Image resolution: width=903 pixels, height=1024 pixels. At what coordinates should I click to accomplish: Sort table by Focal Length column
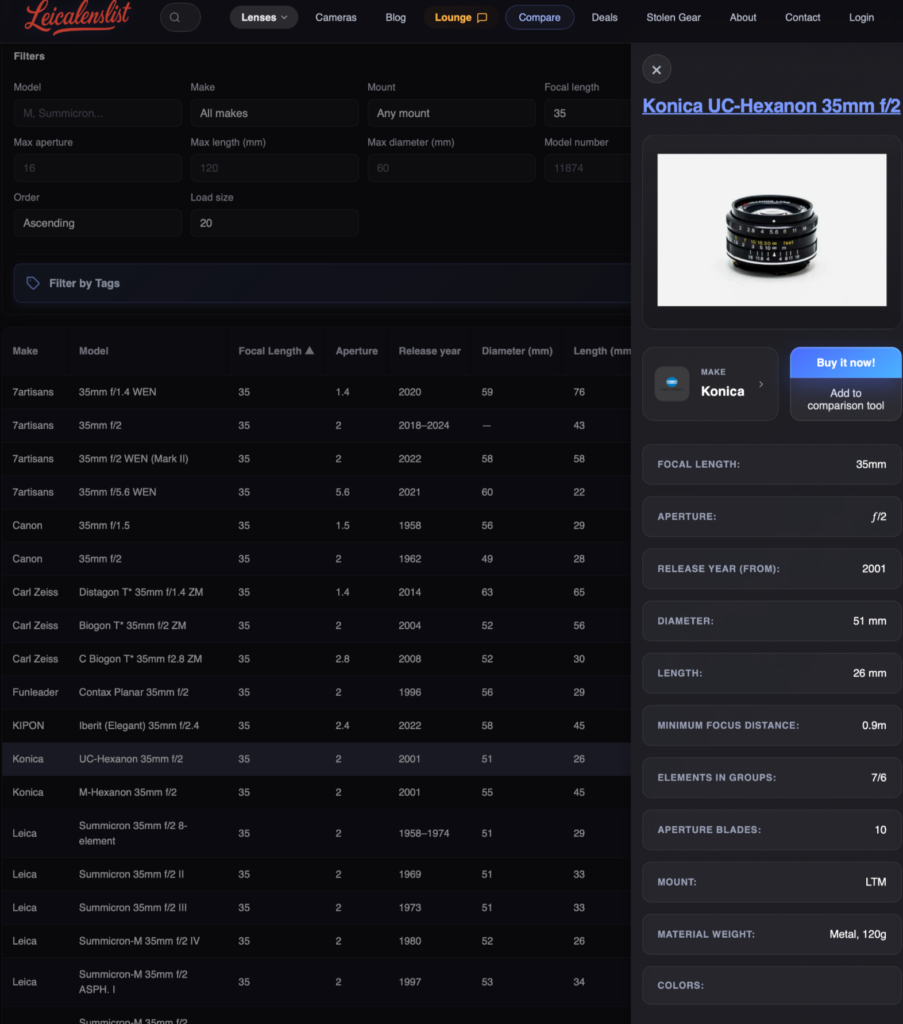coord(276,351)
